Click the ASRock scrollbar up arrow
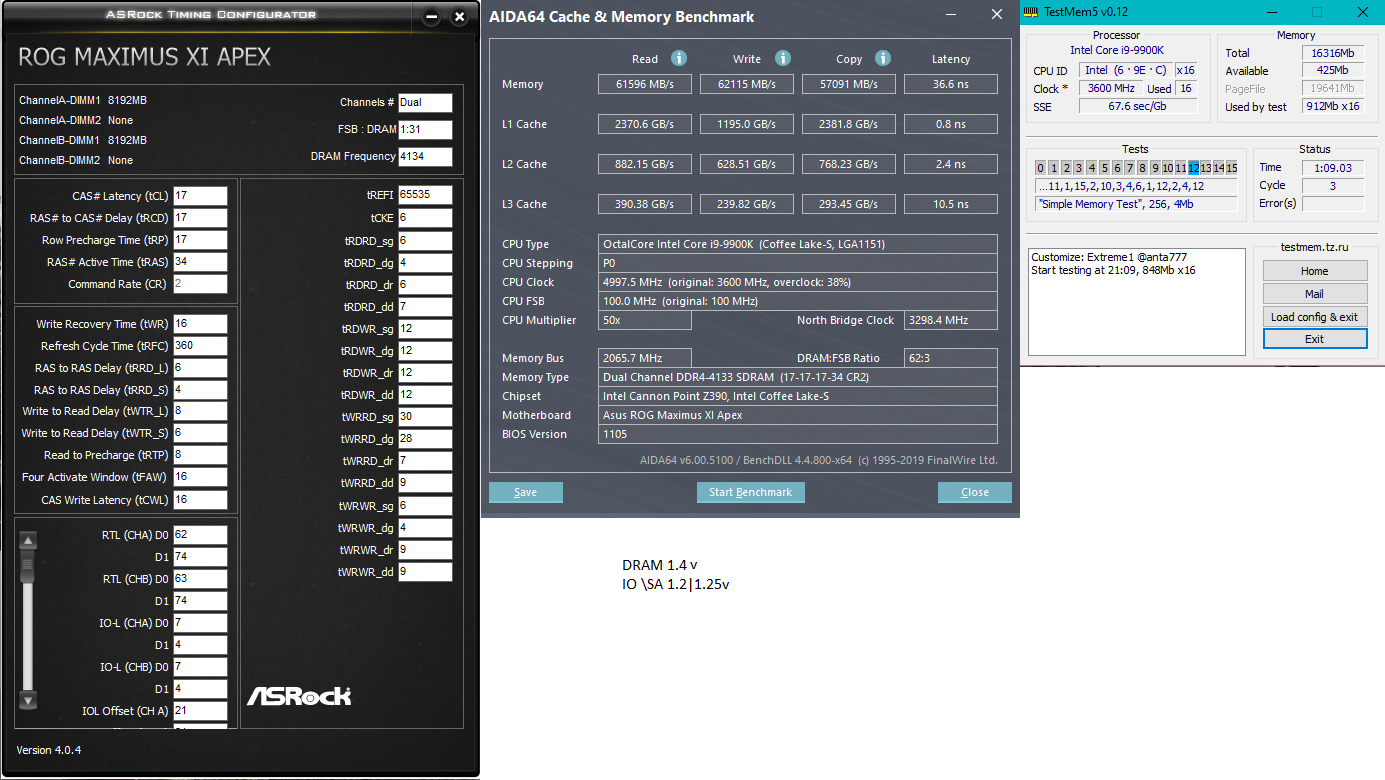1385x780 pixels. tap(28, 541)
